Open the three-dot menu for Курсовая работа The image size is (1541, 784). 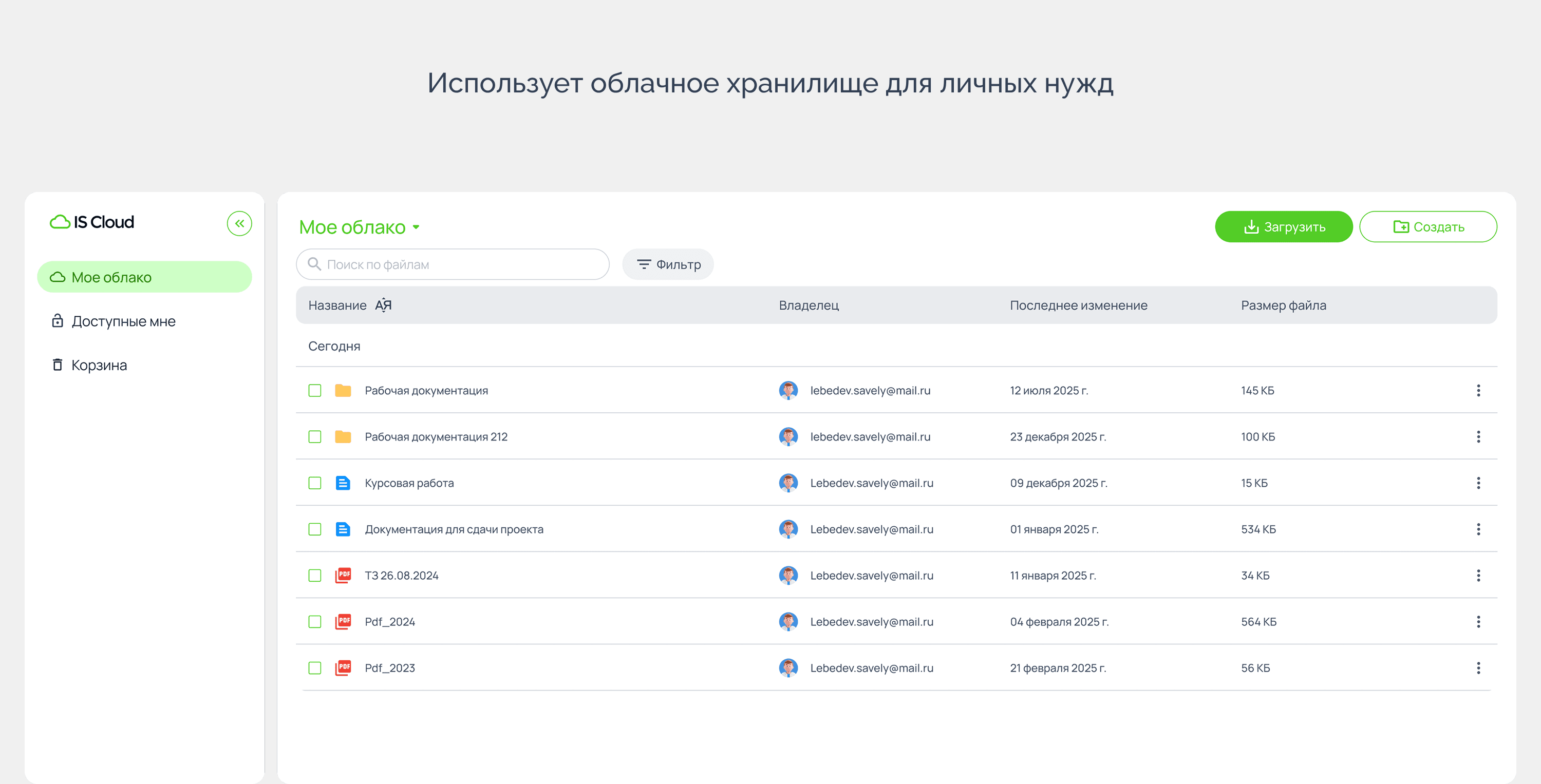coord(1478,483)
